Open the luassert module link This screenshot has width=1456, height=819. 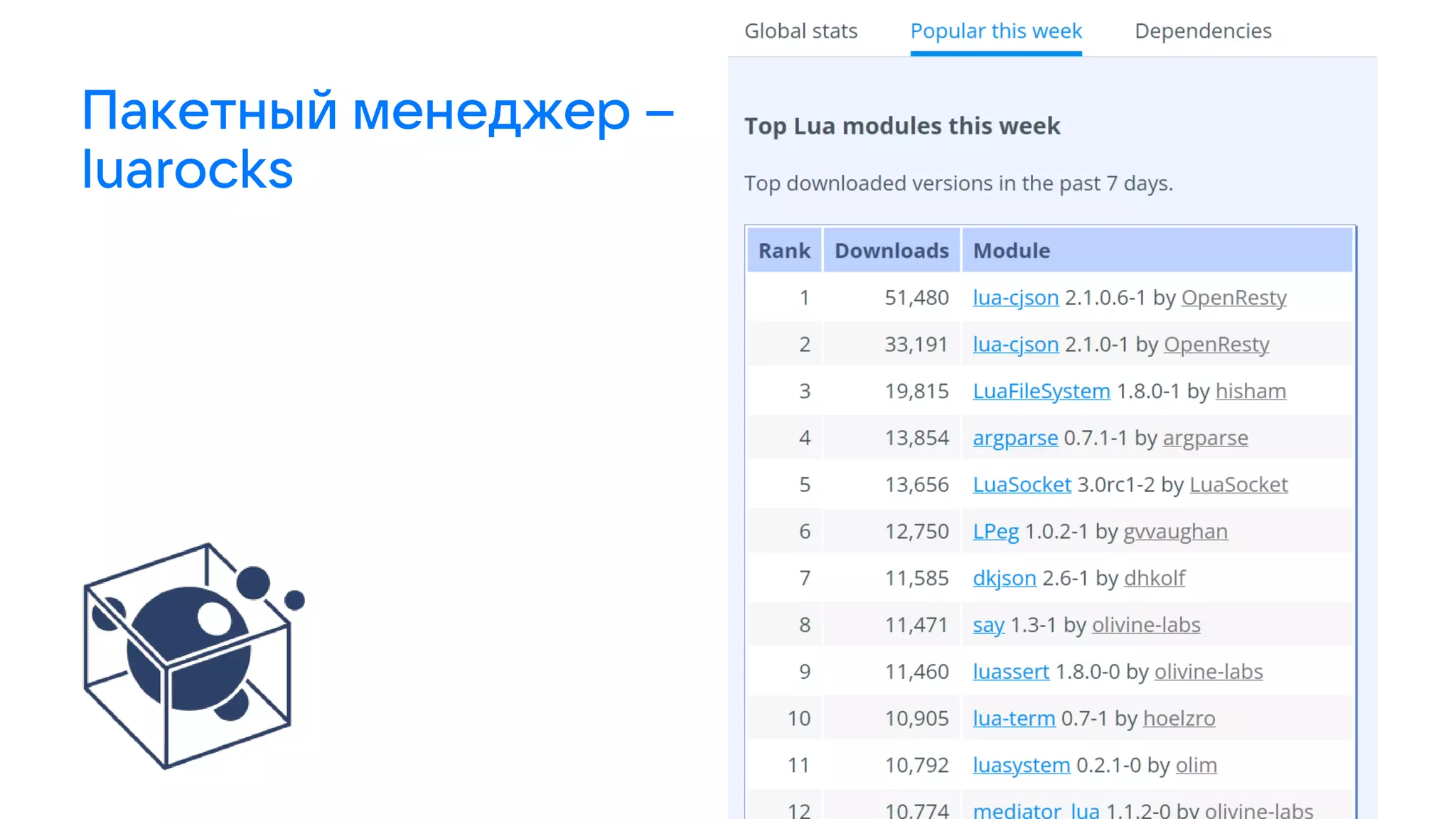tap(1010, 672)
